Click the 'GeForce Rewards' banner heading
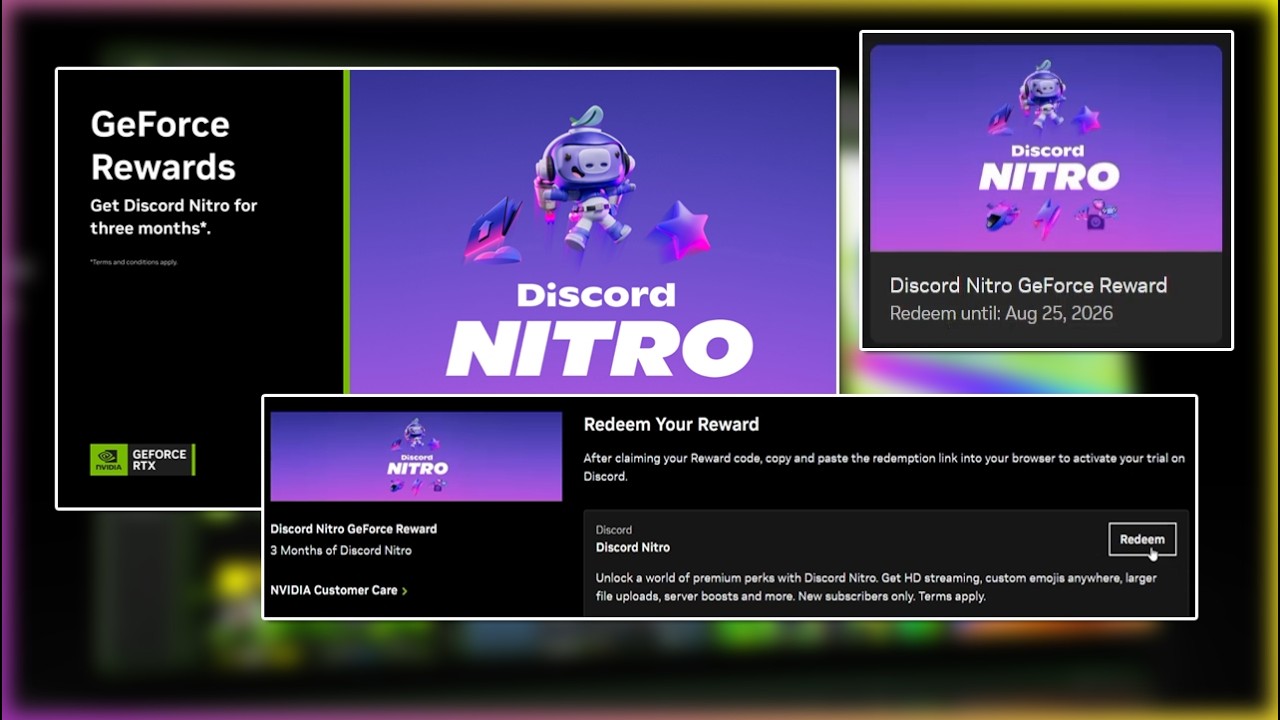 click(163, 145)
